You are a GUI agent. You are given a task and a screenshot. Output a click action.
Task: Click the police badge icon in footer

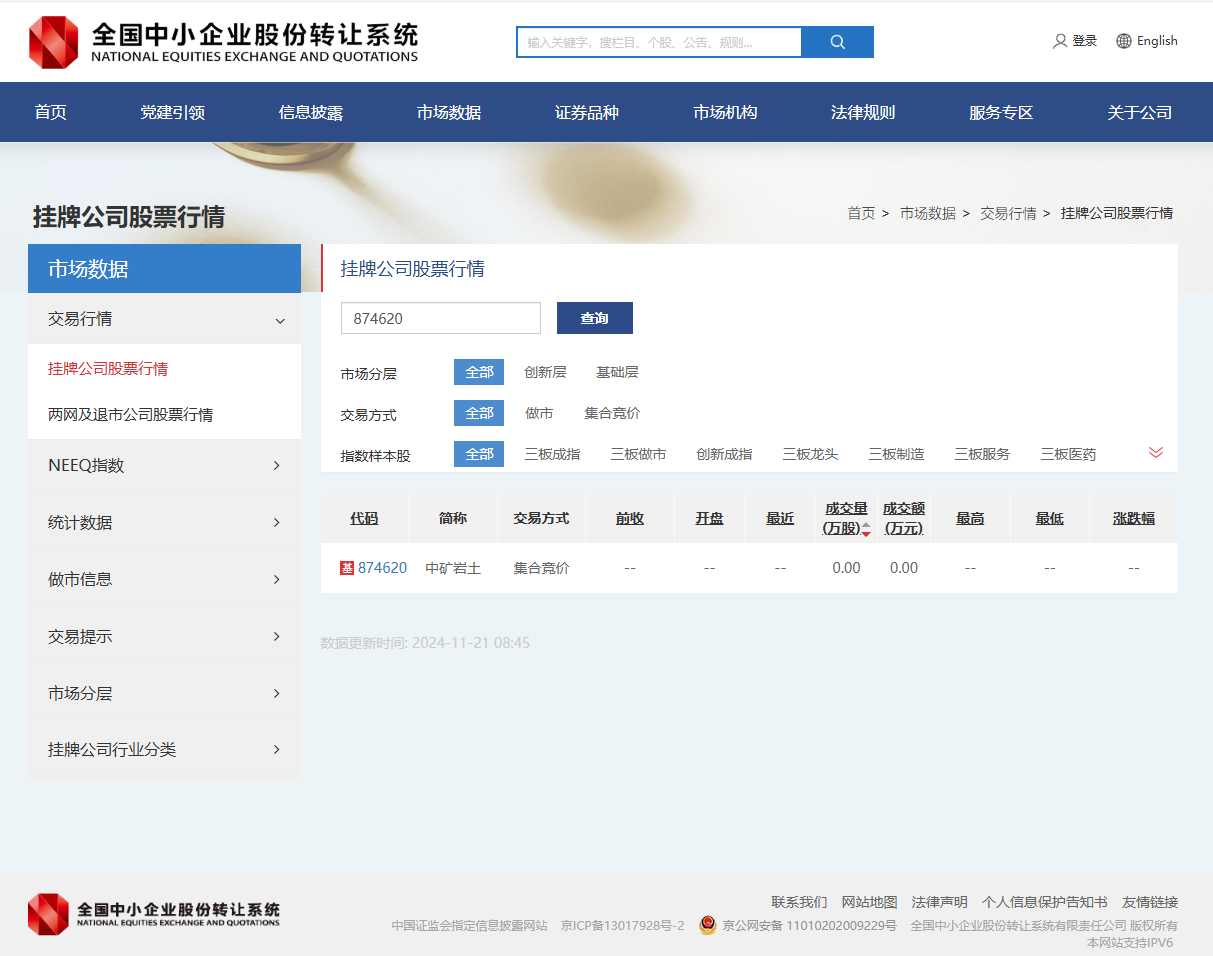pos(708,926)
